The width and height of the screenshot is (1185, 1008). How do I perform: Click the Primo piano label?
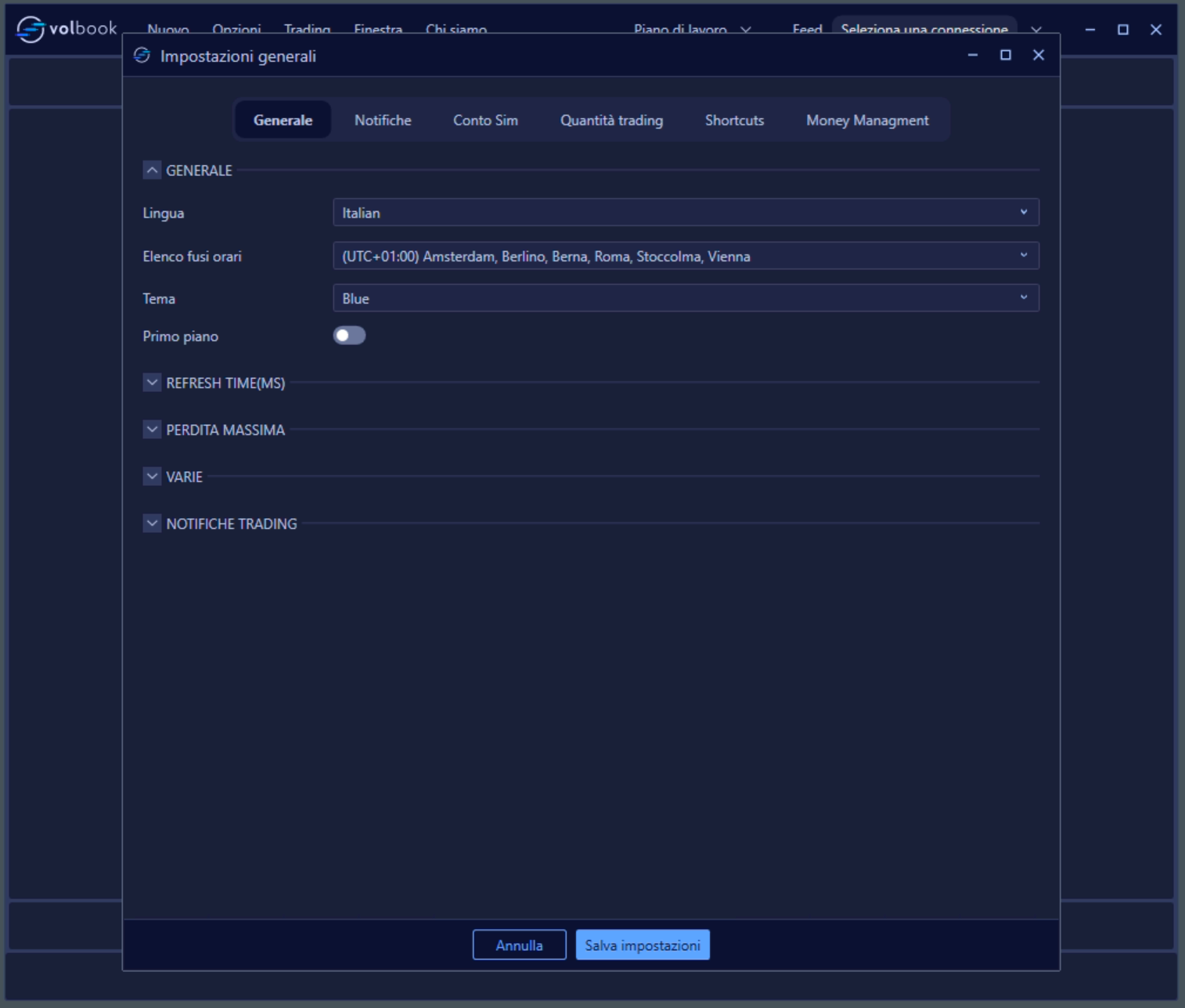pos(180,337)
